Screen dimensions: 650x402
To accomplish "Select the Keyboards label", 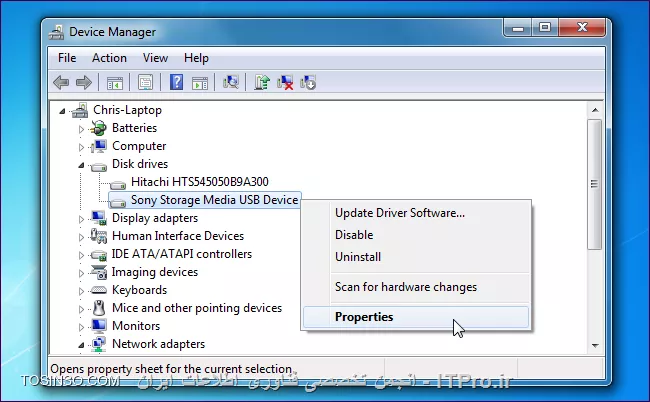I will click(x=139, y=290).
